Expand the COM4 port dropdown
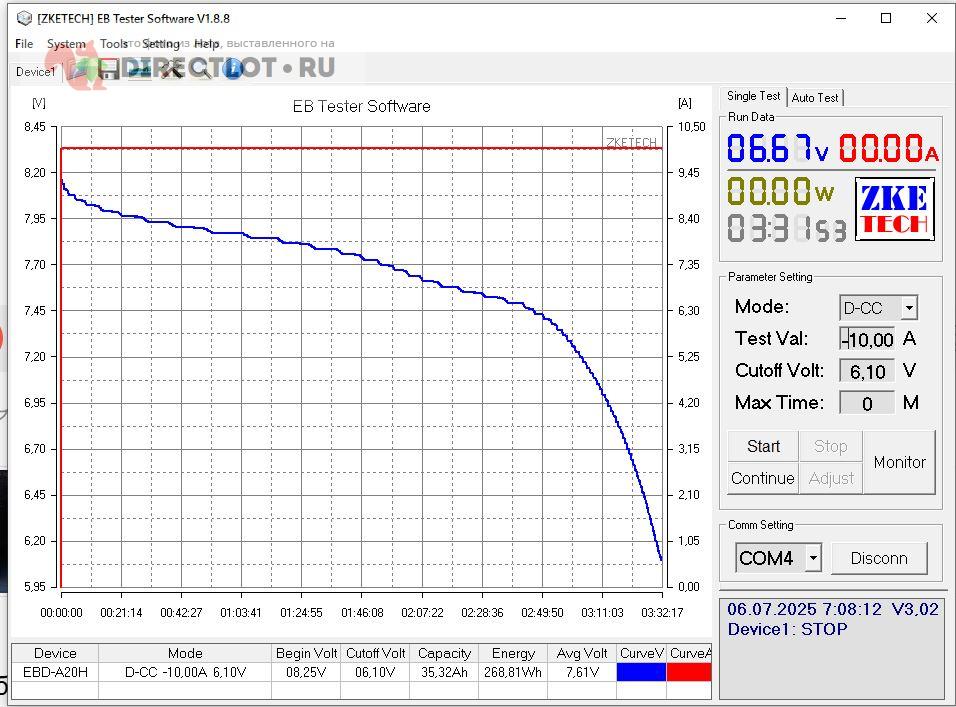The width and height of the screenshot is (956, 707). (813, 558)
